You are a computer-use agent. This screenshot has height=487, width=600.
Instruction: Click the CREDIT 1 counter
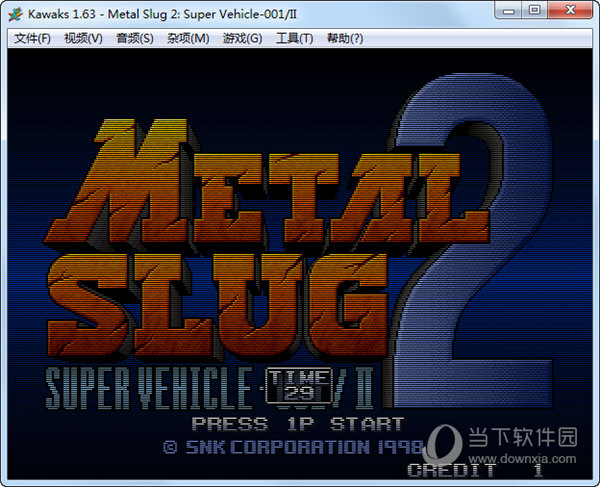(x=475, y=470)
